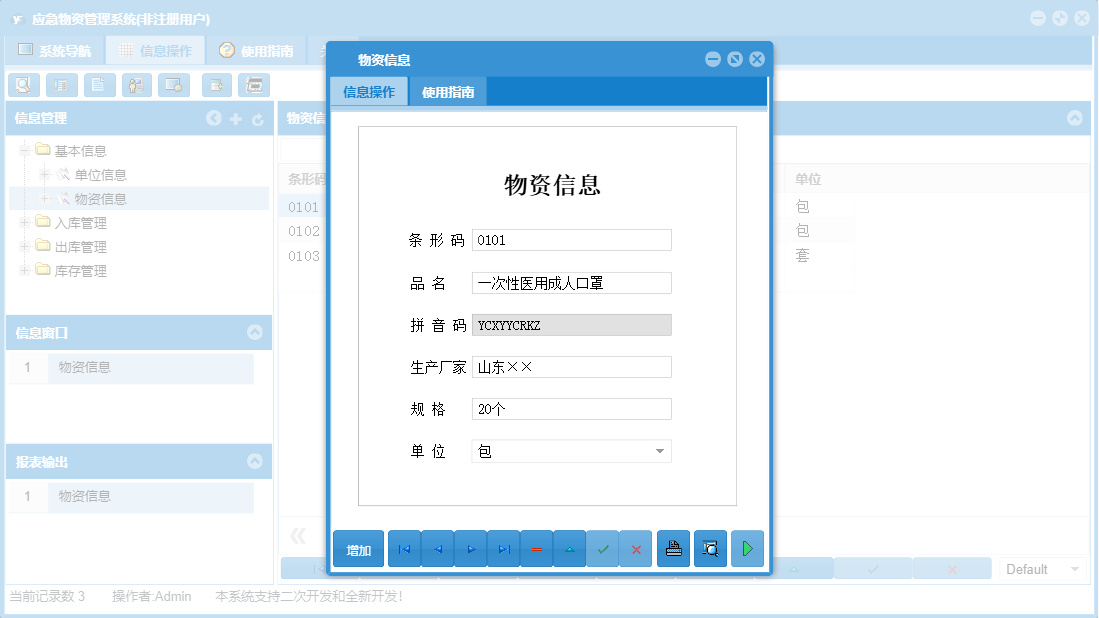This screenshot has height=618, width=1099.
Task: Expand the 入库管理 tree folder
Action: (22, 222)
